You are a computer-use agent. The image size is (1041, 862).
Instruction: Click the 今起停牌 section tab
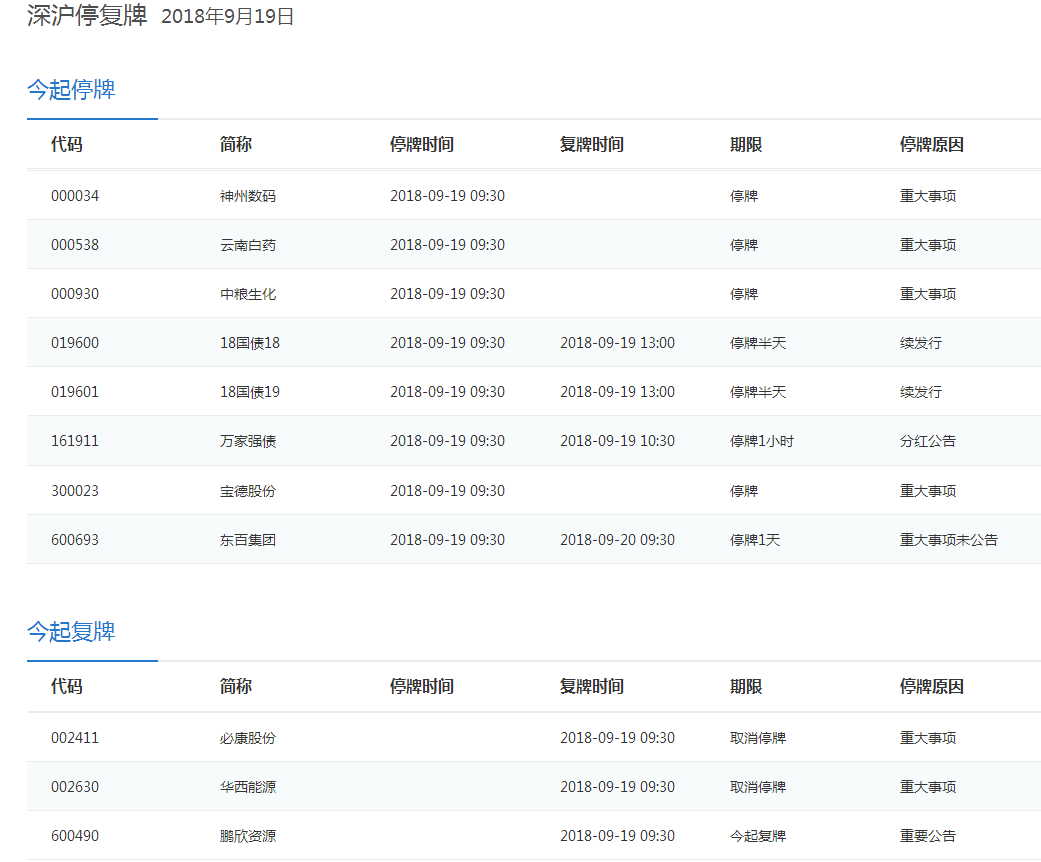(x=71, y=90)
